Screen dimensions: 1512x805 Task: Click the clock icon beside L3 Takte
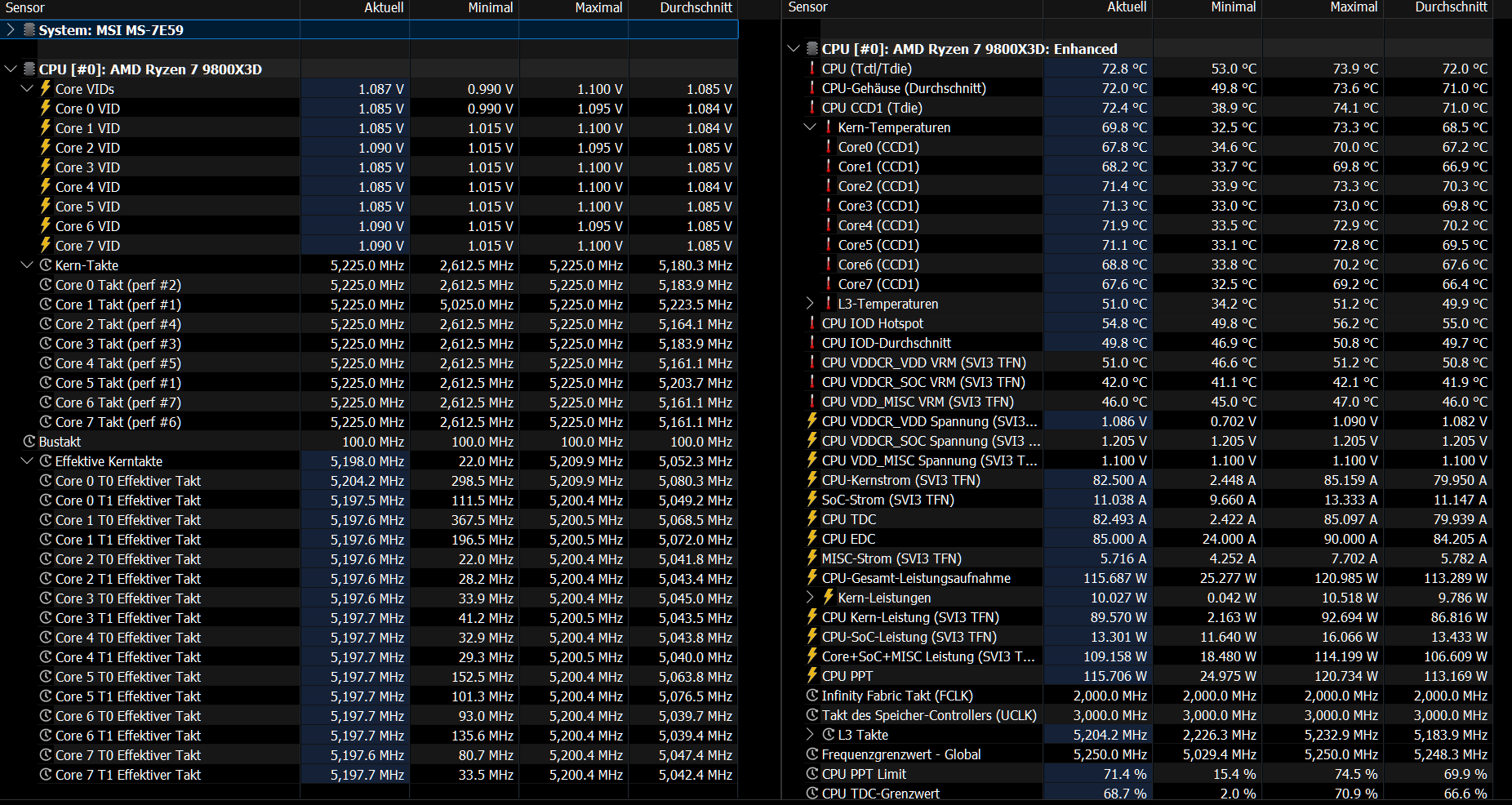pyautogui.click(x=829, y=735)
